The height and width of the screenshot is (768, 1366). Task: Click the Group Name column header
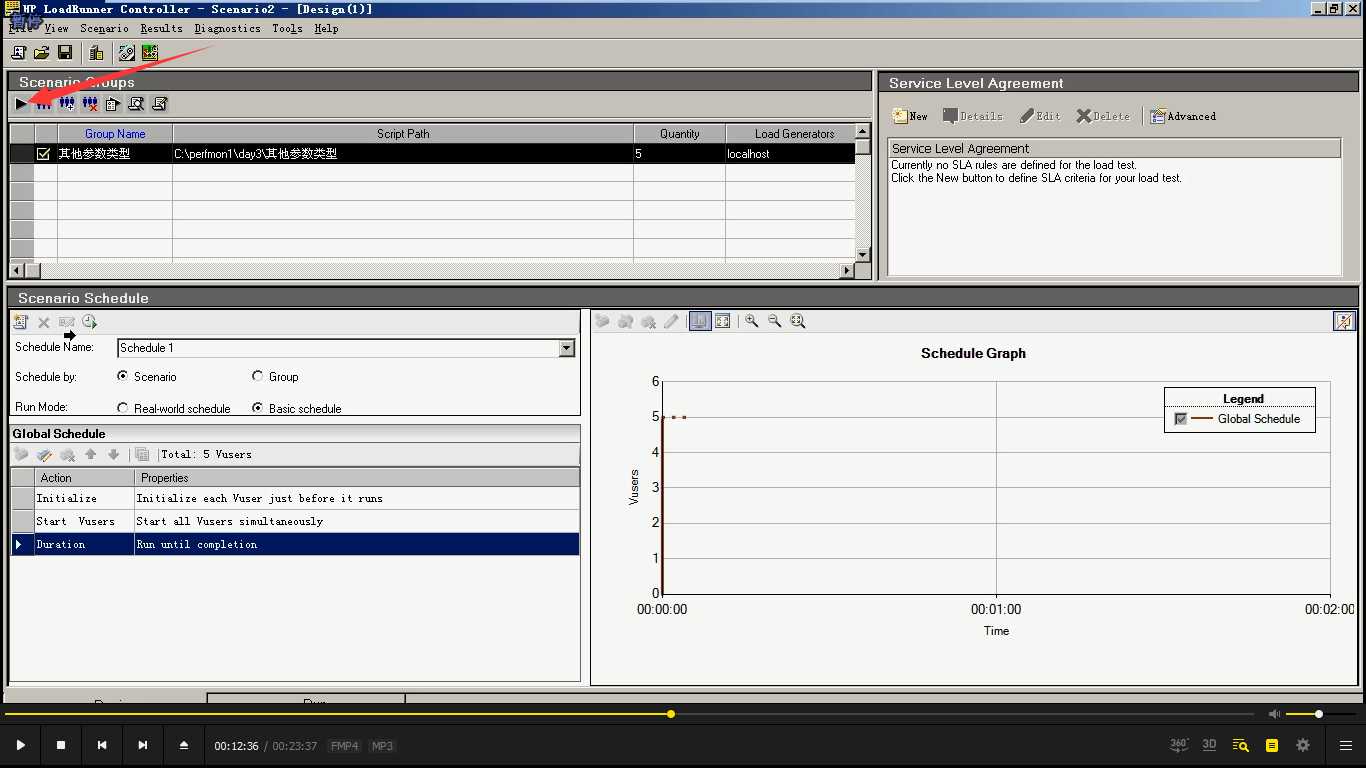(x=115, y=133)
